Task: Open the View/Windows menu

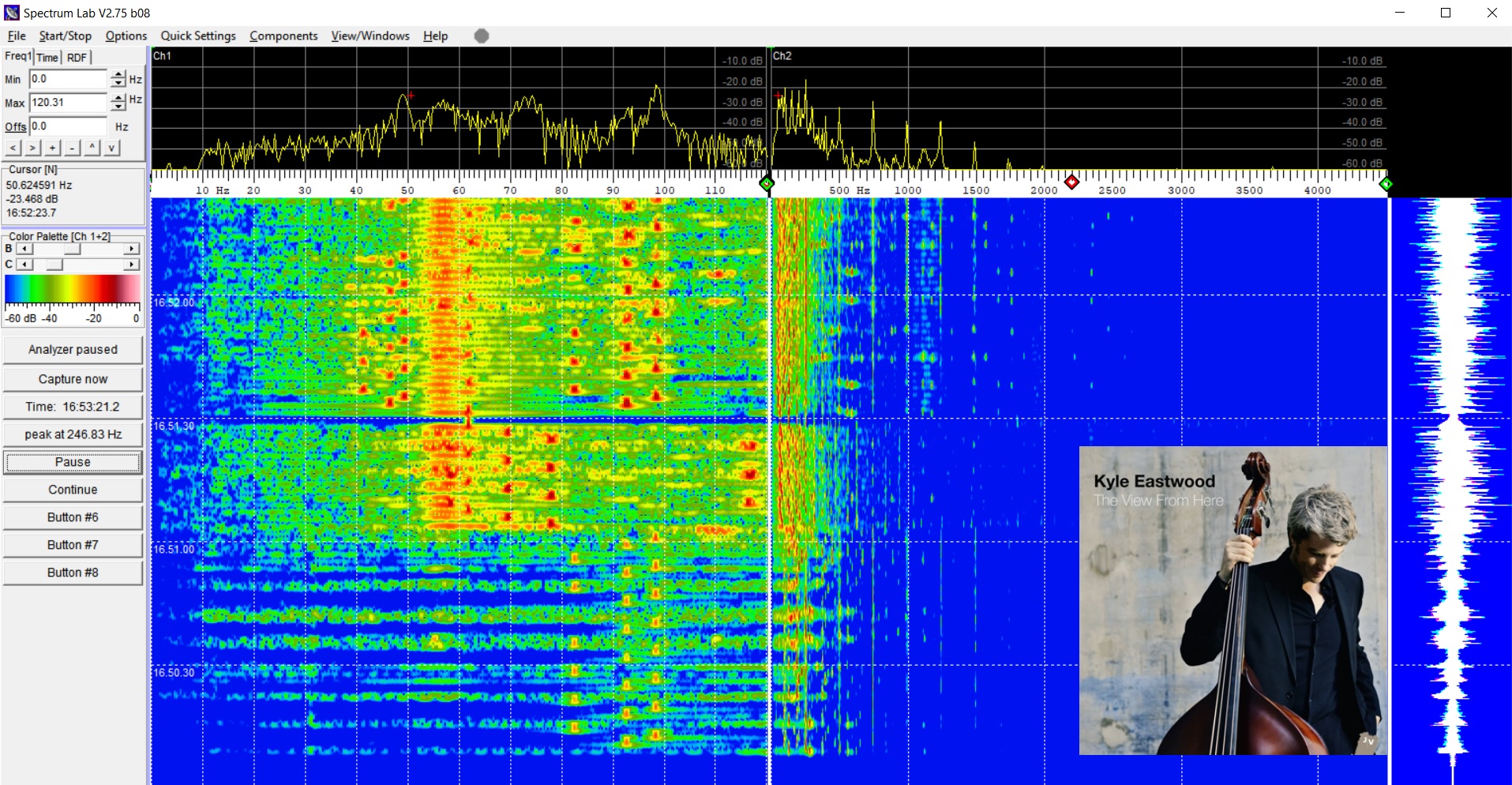Action: click(370, 36)
